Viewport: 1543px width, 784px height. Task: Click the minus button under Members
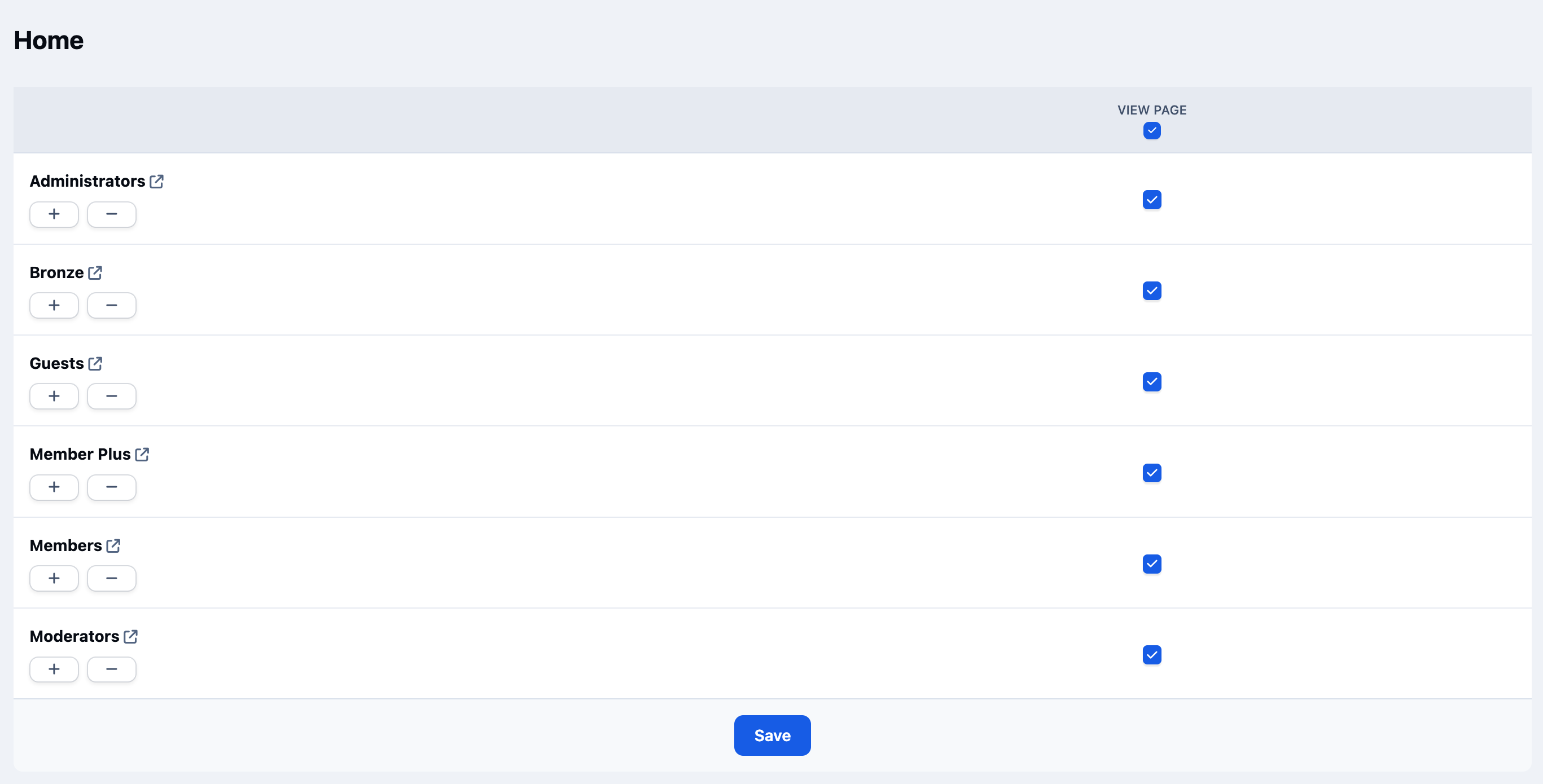pyautogui.click(x=111, y=578)
